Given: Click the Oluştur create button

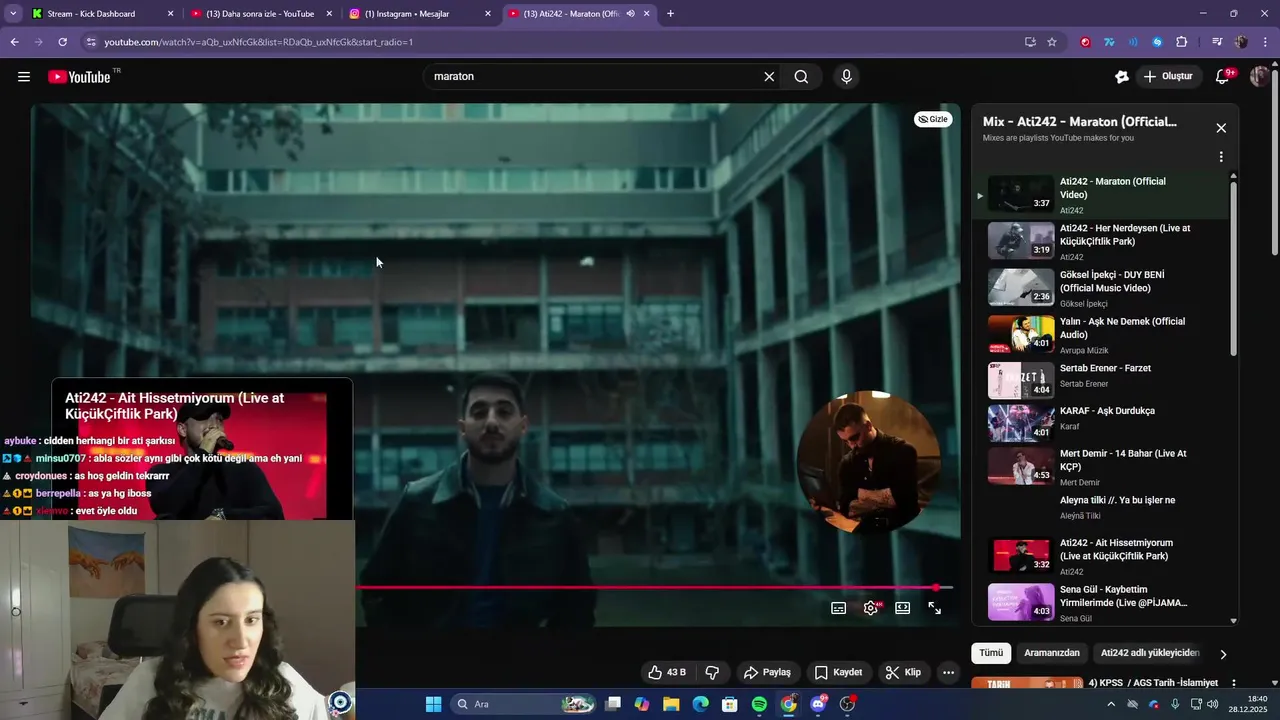Looking at the screenshot, I should click(x=1169, y=77).
